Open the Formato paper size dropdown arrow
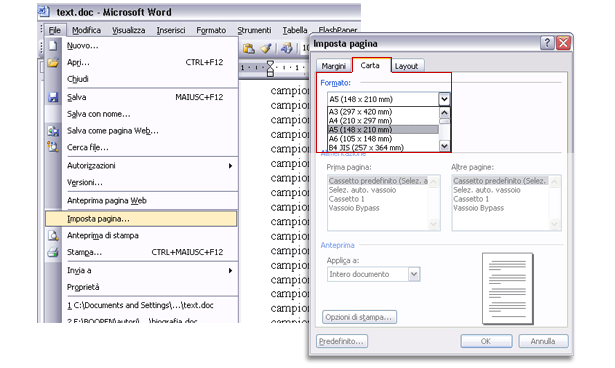615x368 pixels. (x=444, y=99)
